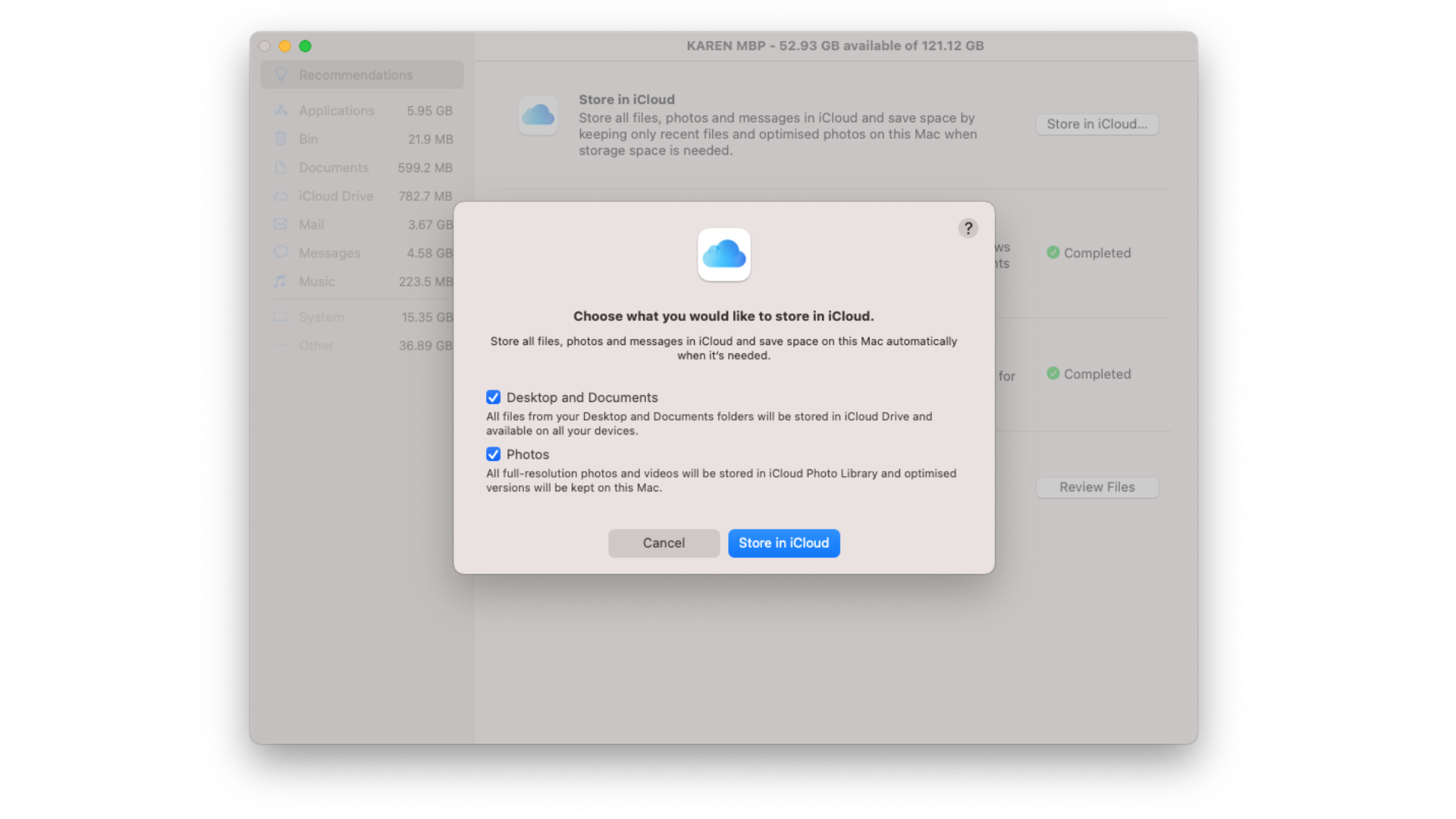Image resolution: width=1456 pixels, height=819 pixels.
Task: Click the Review Files button
Action: click(x=1097, y=487)
